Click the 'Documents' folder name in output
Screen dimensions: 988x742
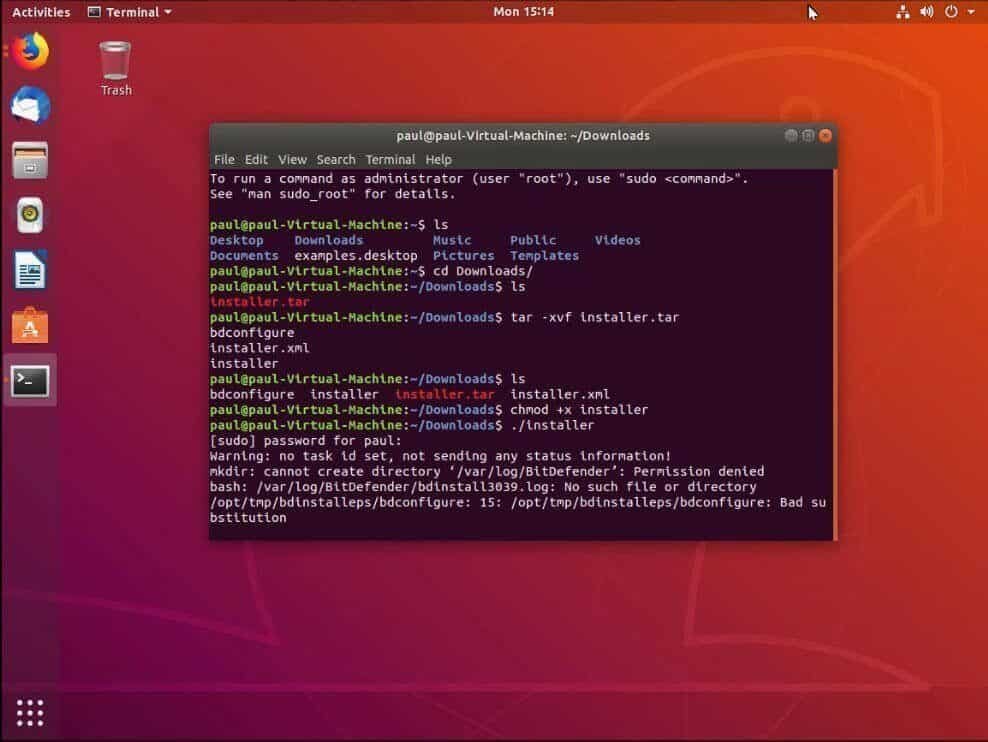click(x=244, y=256)
